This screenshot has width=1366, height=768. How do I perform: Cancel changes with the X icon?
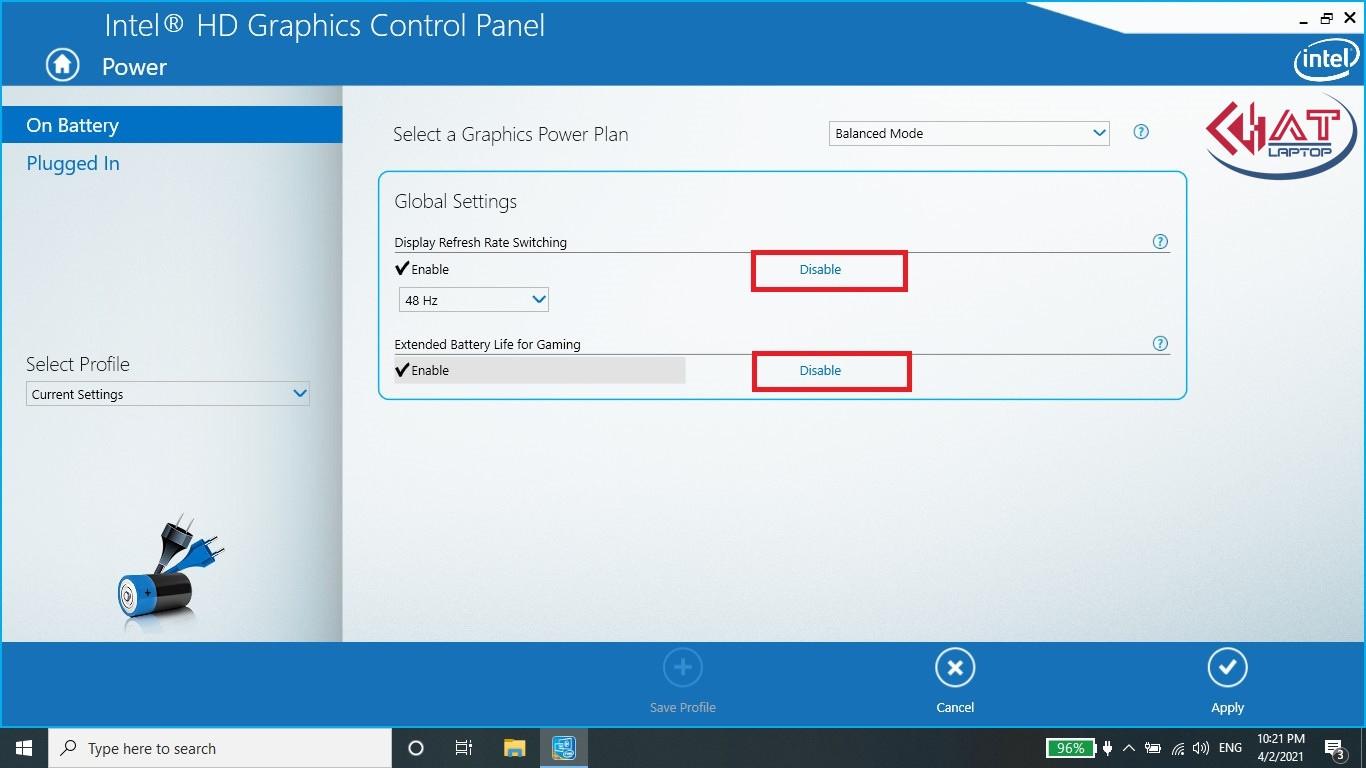[x=955, y=668]
